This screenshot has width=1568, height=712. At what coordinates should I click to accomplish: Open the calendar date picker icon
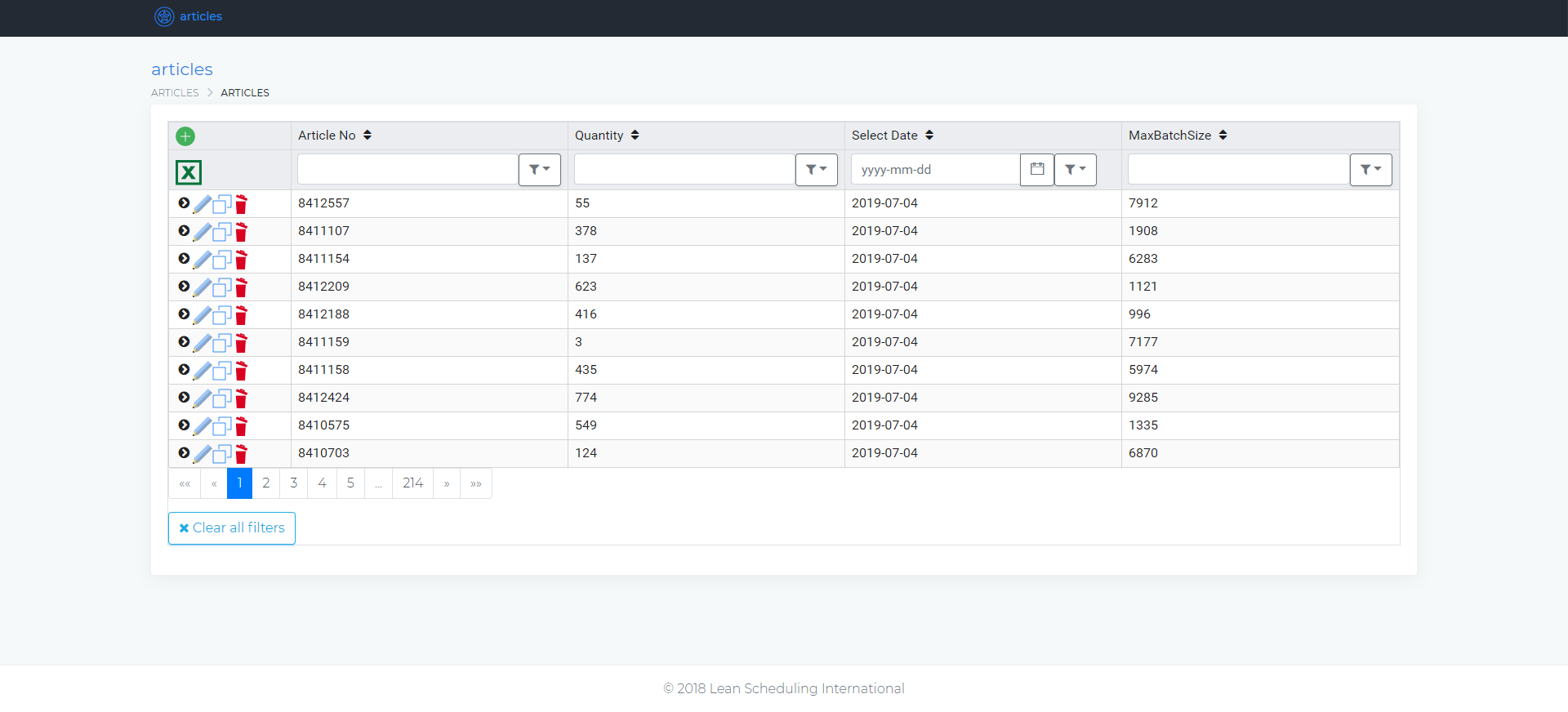click(x=1037, y=170)
